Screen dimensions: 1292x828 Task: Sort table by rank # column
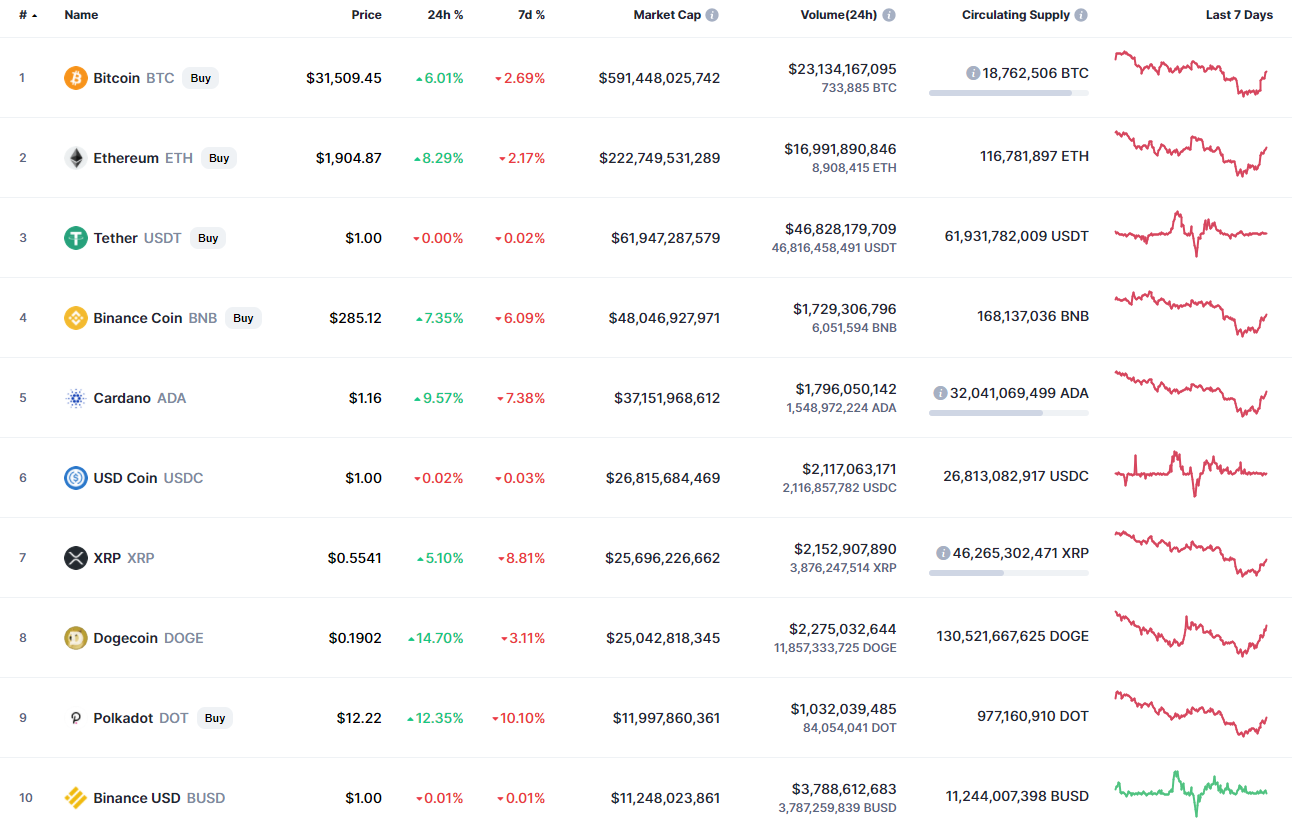[28, 15]
